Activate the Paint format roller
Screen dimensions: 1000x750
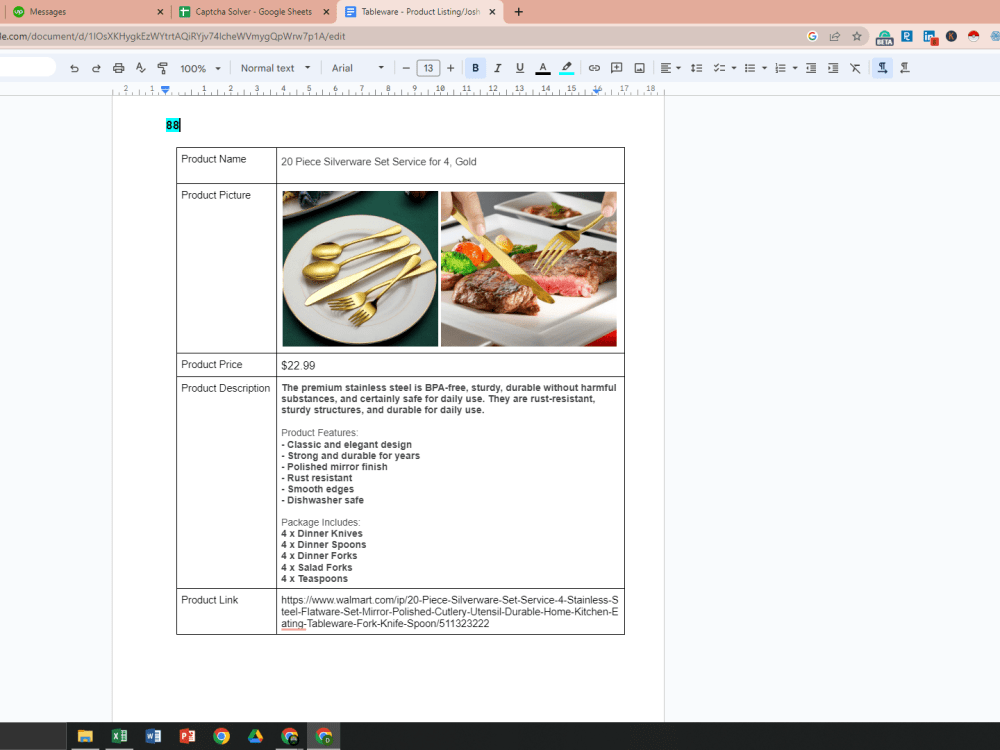[163, 68]
